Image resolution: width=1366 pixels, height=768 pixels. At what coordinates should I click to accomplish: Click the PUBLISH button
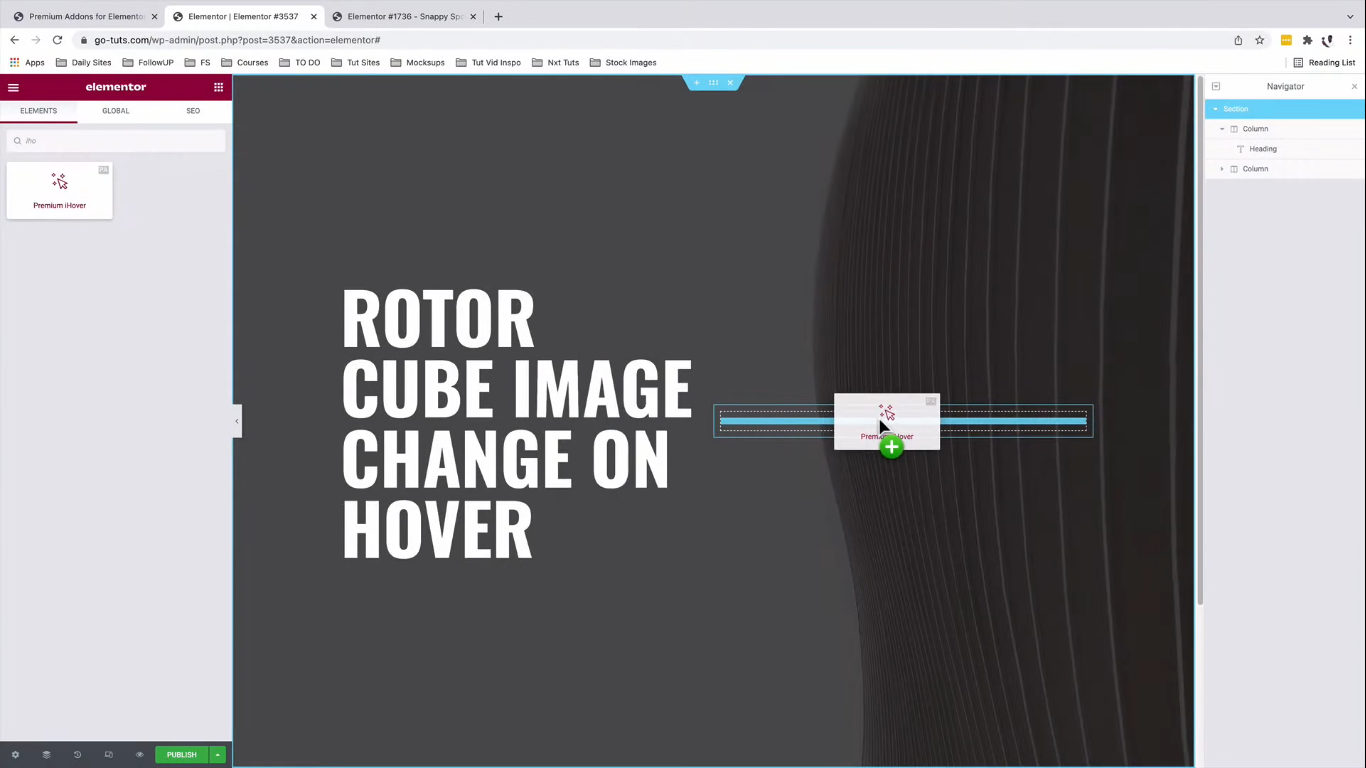coord(182,755)
